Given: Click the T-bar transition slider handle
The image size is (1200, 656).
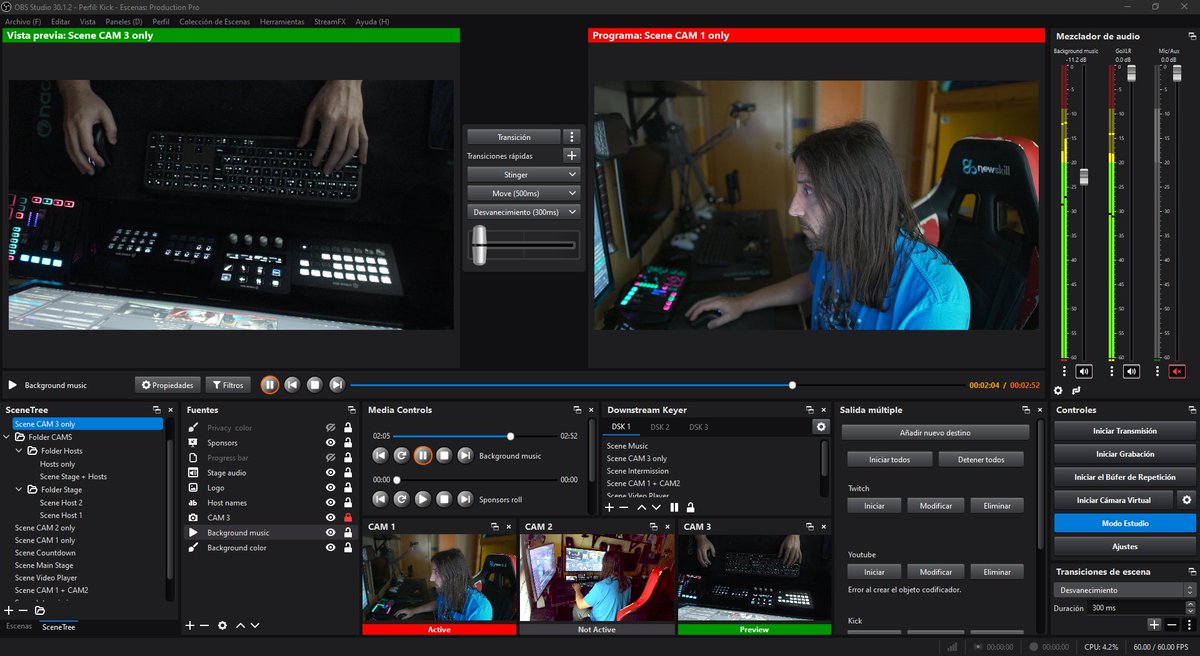Looking at the screenshot, I should pos(479,245).
